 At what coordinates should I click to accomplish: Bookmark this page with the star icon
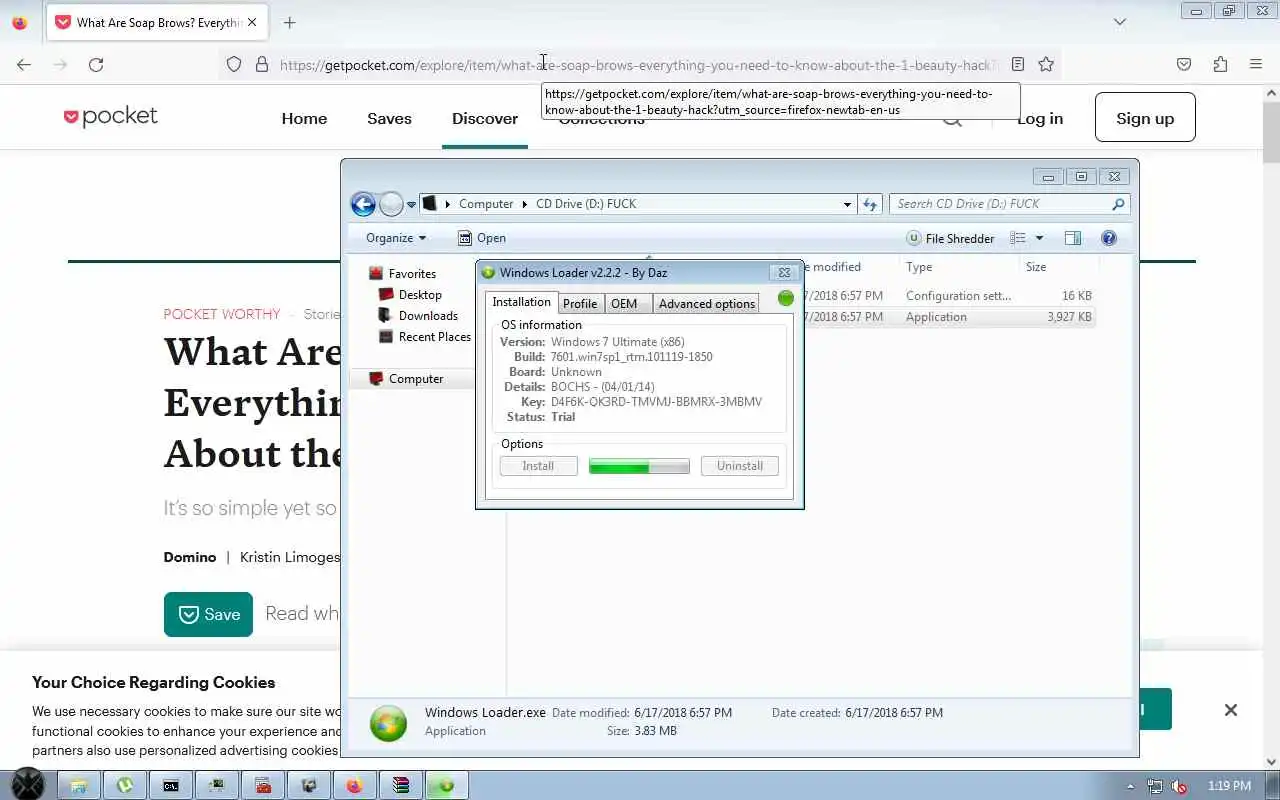[x=1046, y=64]
